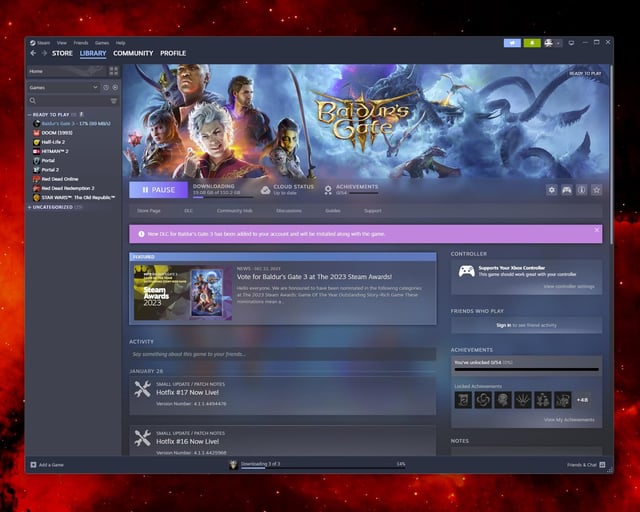Select Red Dead Online in the game list
The width and height of the screenshot is (640, 512).
click(56, 179)
